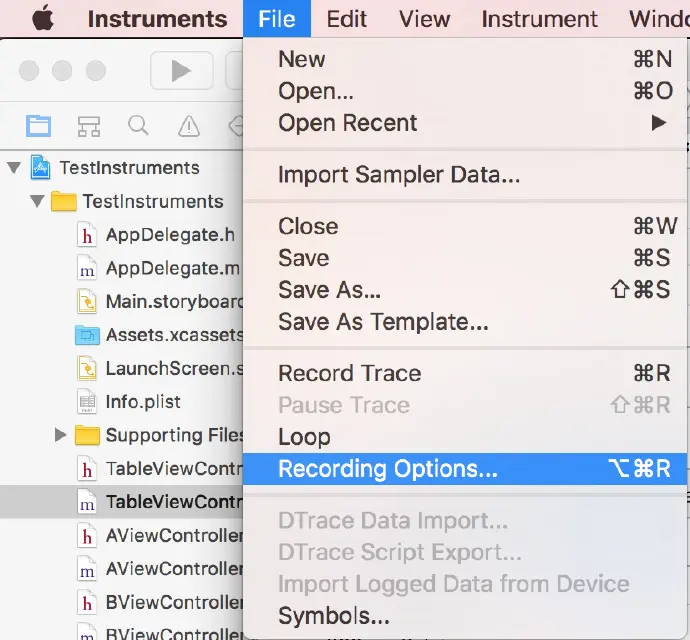Open the Issue navigator warning icon
Image resolution: width=690 pixels, height=640 pixels.
tap(188, 126)
